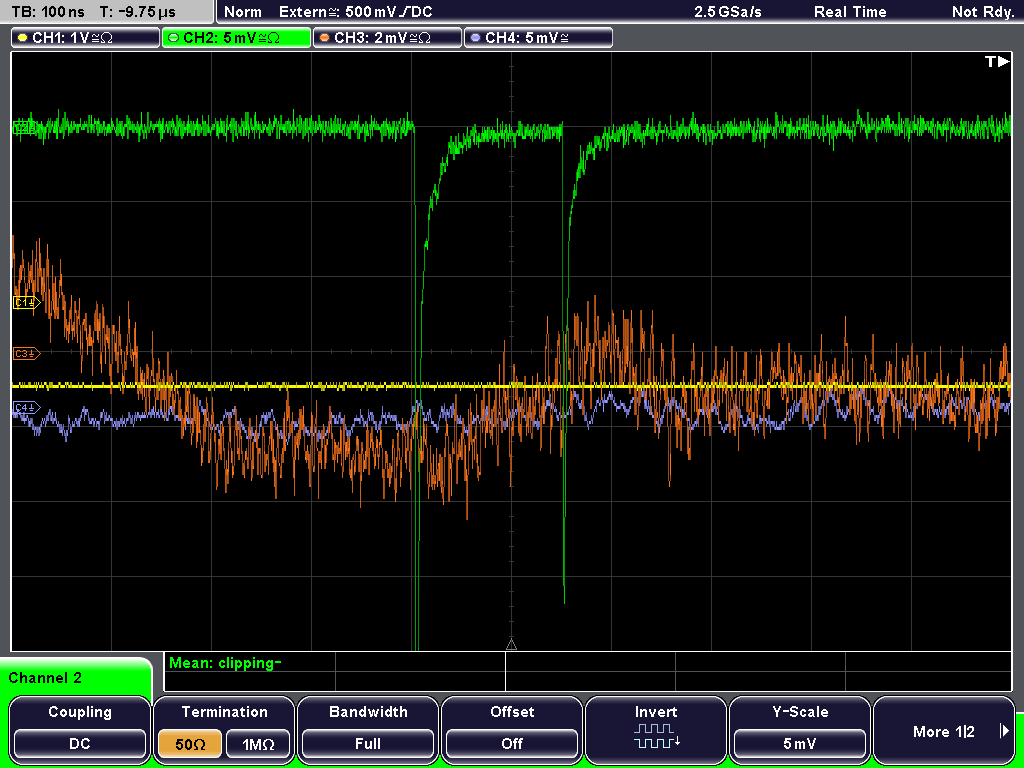Click the C4 ground level marker

click(x=27, y=408)
